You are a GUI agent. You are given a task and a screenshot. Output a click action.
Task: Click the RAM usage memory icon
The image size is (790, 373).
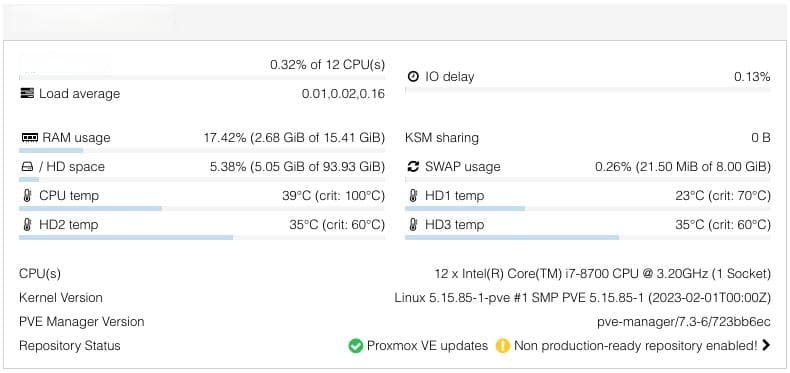coord(30,138)
